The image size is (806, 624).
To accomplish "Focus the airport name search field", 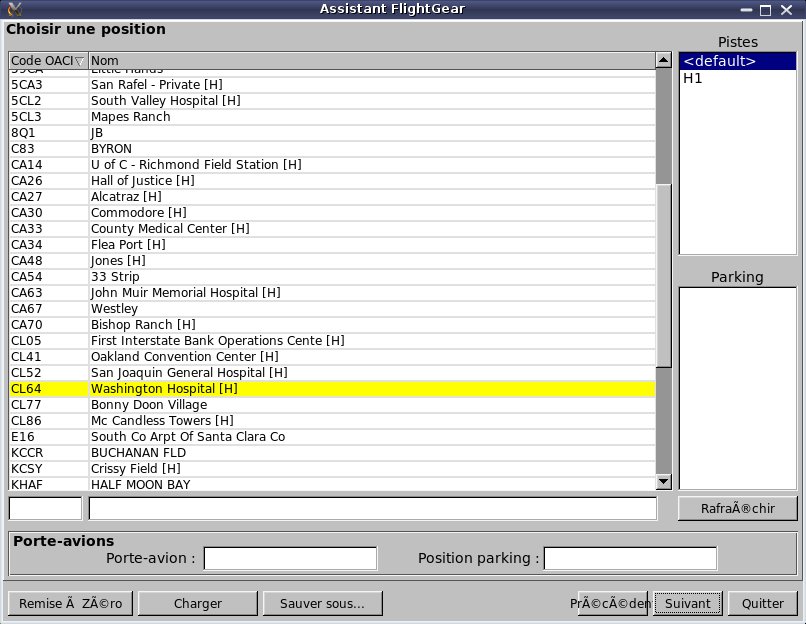I will click(x=373, y=508).
